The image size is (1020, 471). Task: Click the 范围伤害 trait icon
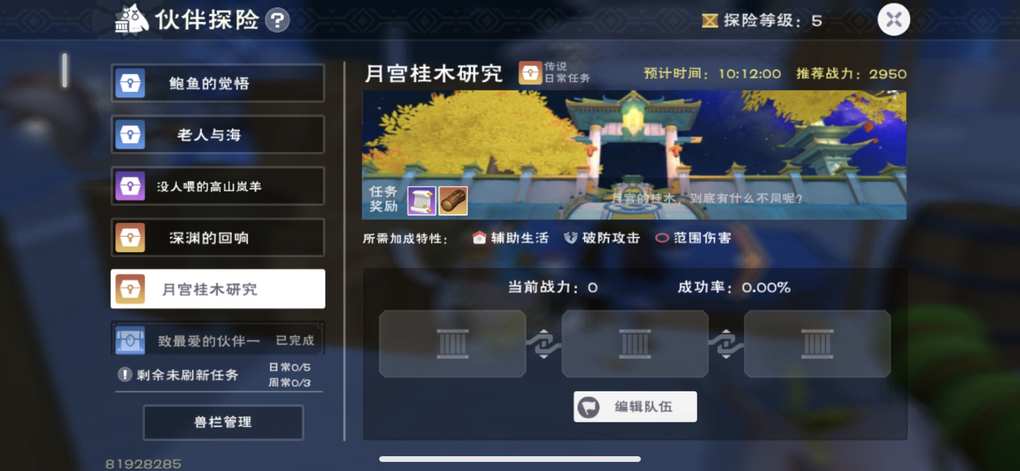coord(662,238)
